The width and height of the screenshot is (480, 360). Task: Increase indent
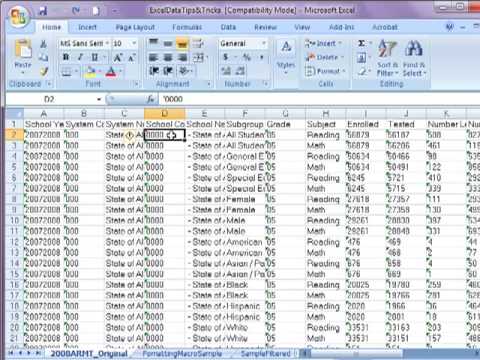coord(168,71)
